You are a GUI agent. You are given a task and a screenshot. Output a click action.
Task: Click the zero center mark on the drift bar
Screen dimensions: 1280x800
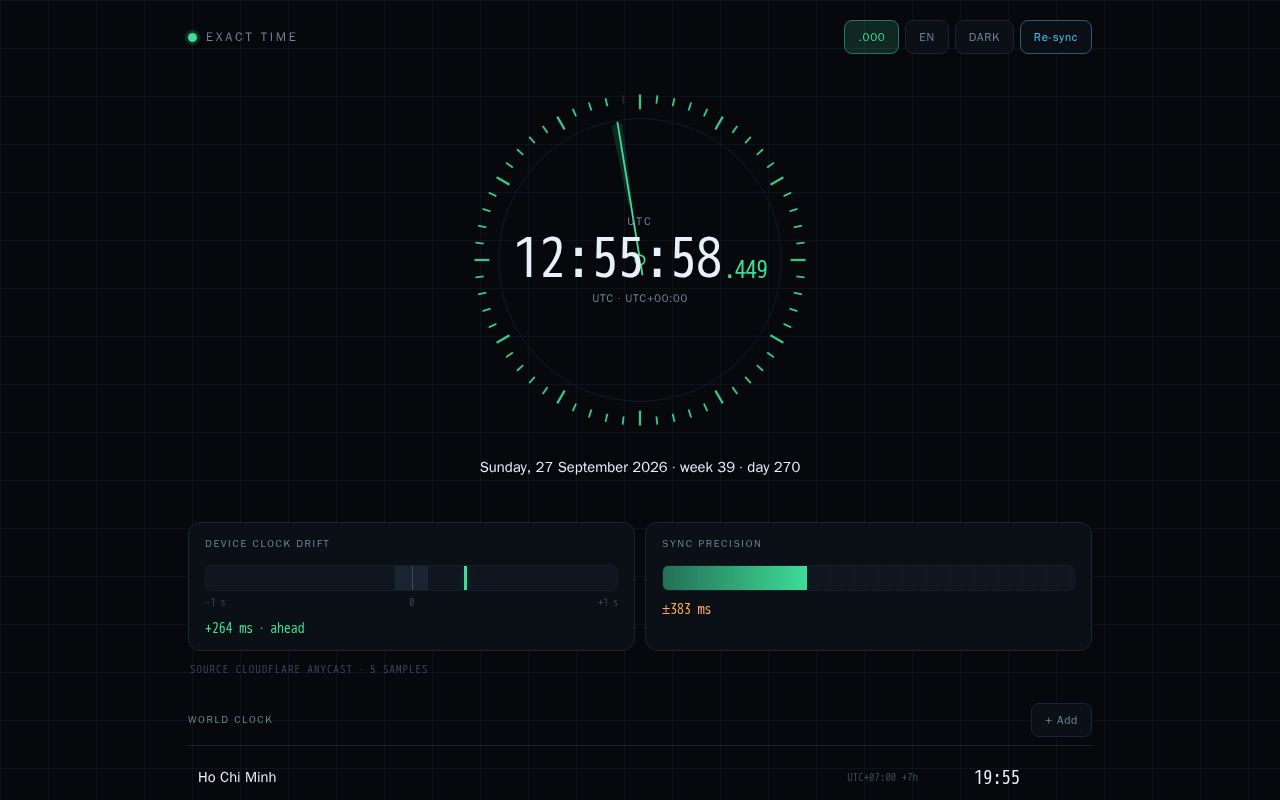point(412,578)
